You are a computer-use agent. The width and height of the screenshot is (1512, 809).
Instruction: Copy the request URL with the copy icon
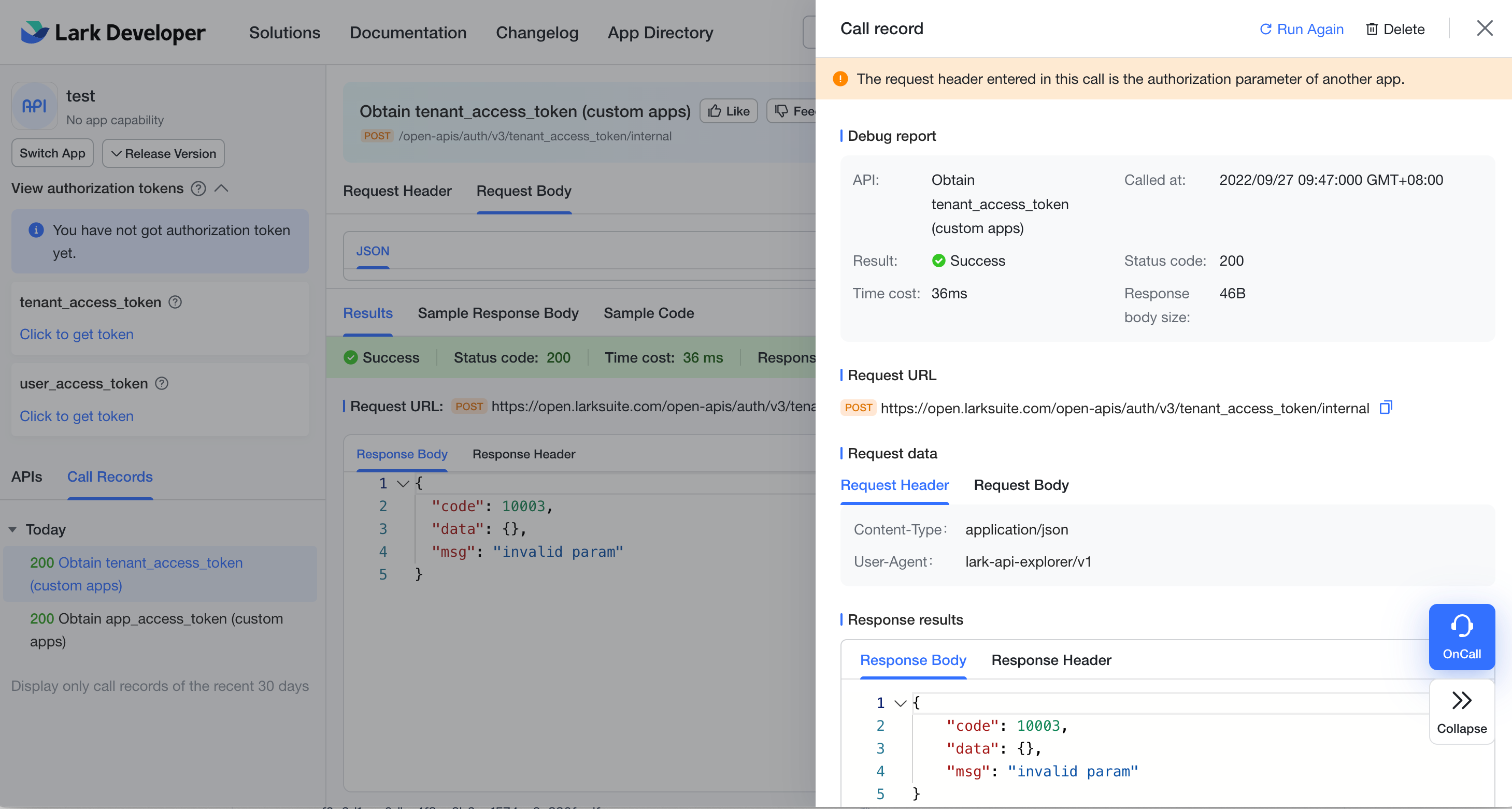tap(1385, 407)
